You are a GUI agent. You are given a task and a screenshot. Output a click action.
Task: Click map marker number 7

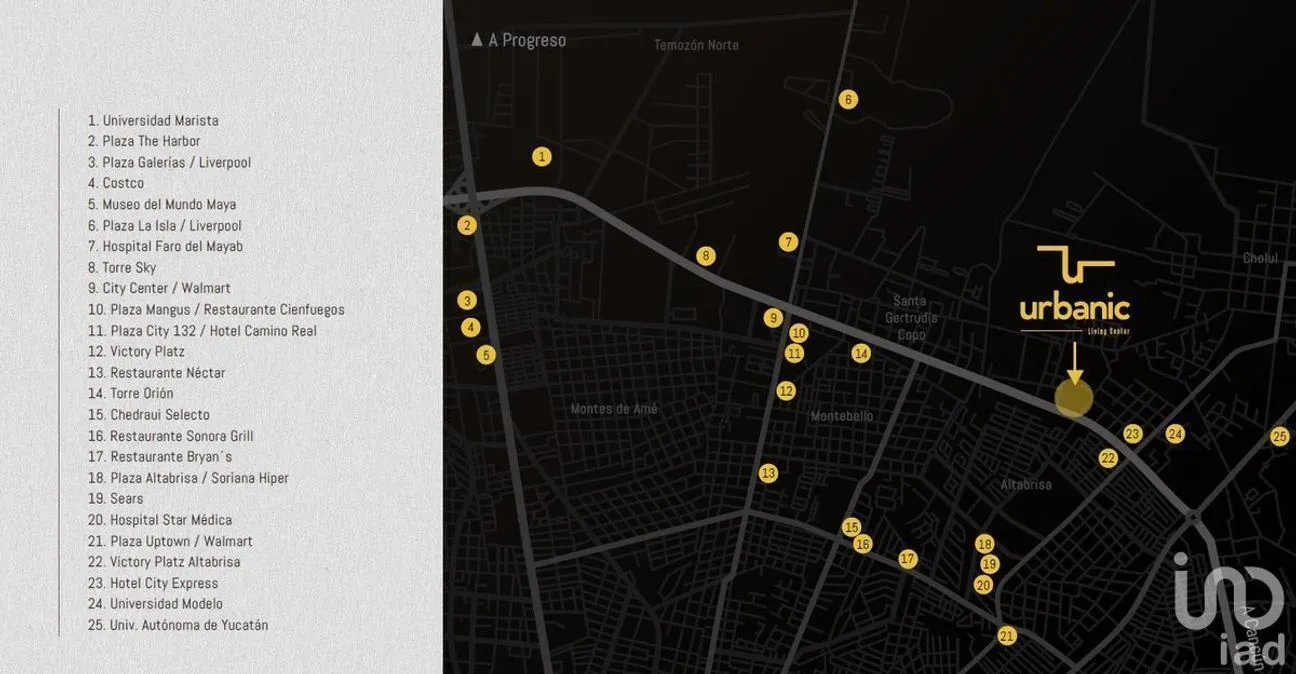[788, 242]
